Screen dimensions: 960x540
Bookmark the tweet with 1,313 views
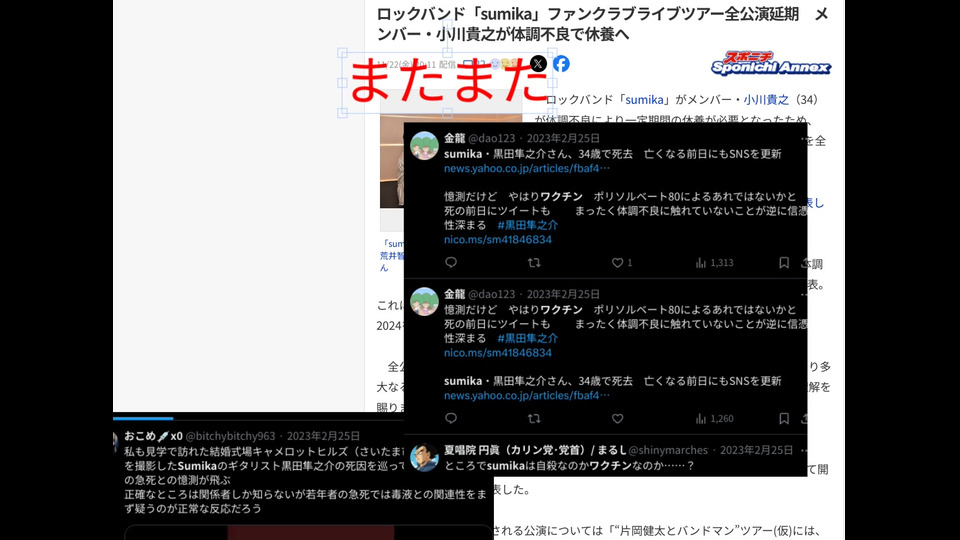click(x=784, y=263)
